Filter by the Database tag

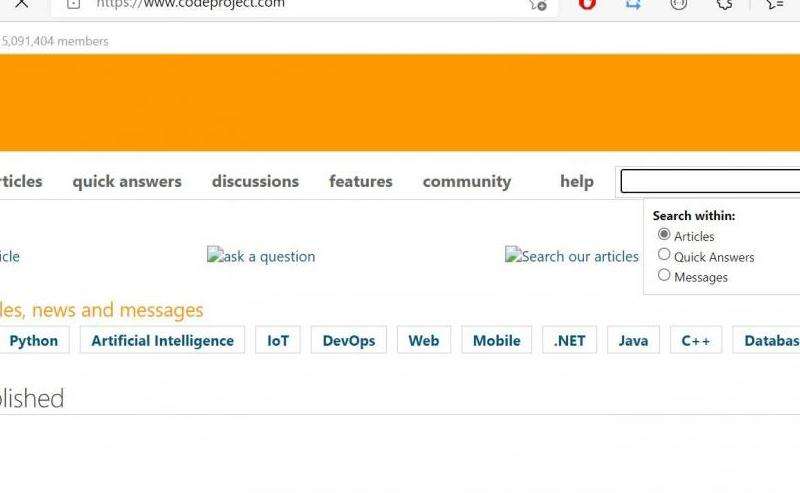(766, 340)
